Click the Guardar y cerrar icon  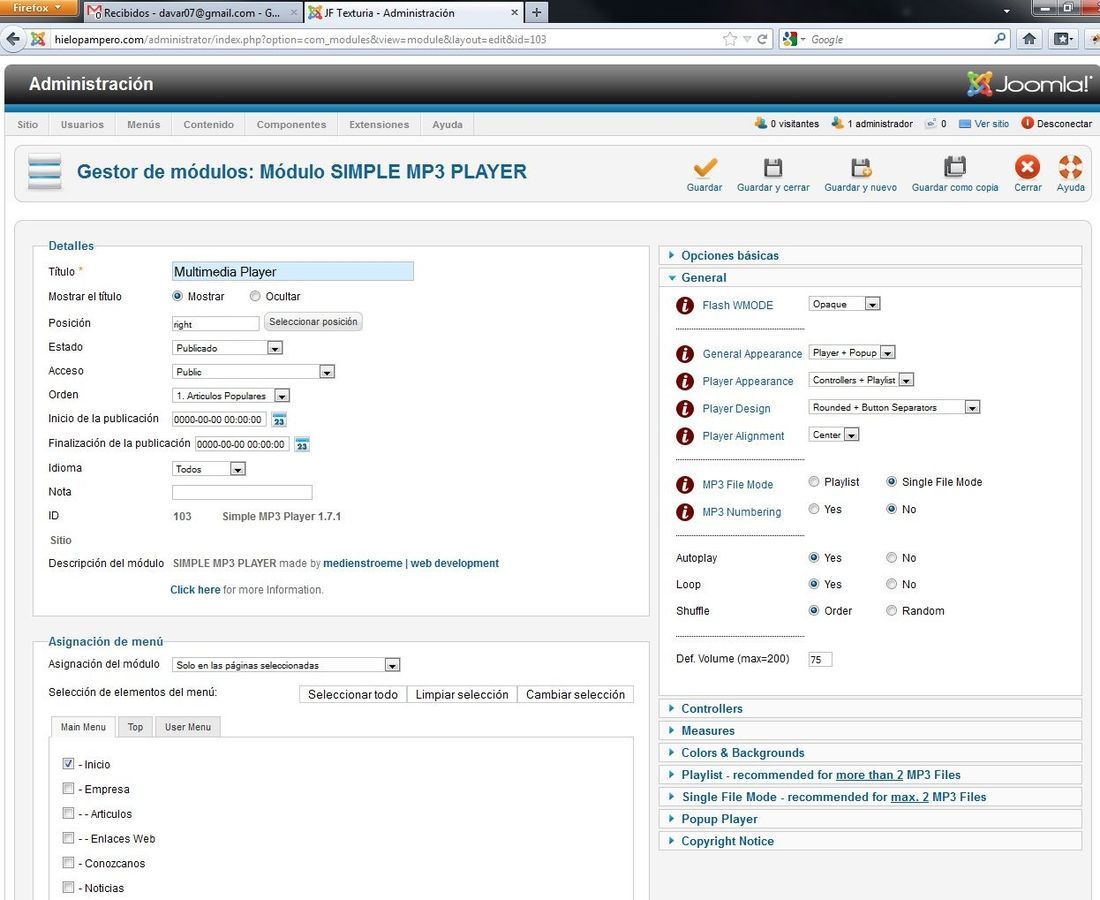(x=773, y=168)
